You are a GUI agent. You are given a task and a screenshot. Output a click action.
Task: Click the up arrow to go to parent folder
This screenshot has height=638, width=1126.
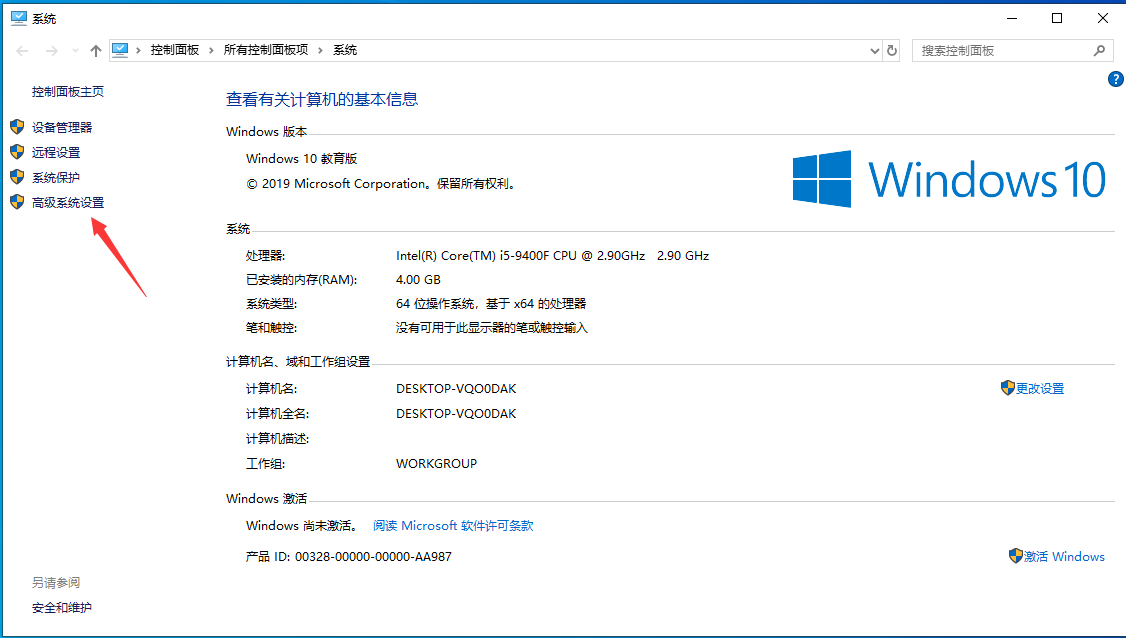pos(95,49)
